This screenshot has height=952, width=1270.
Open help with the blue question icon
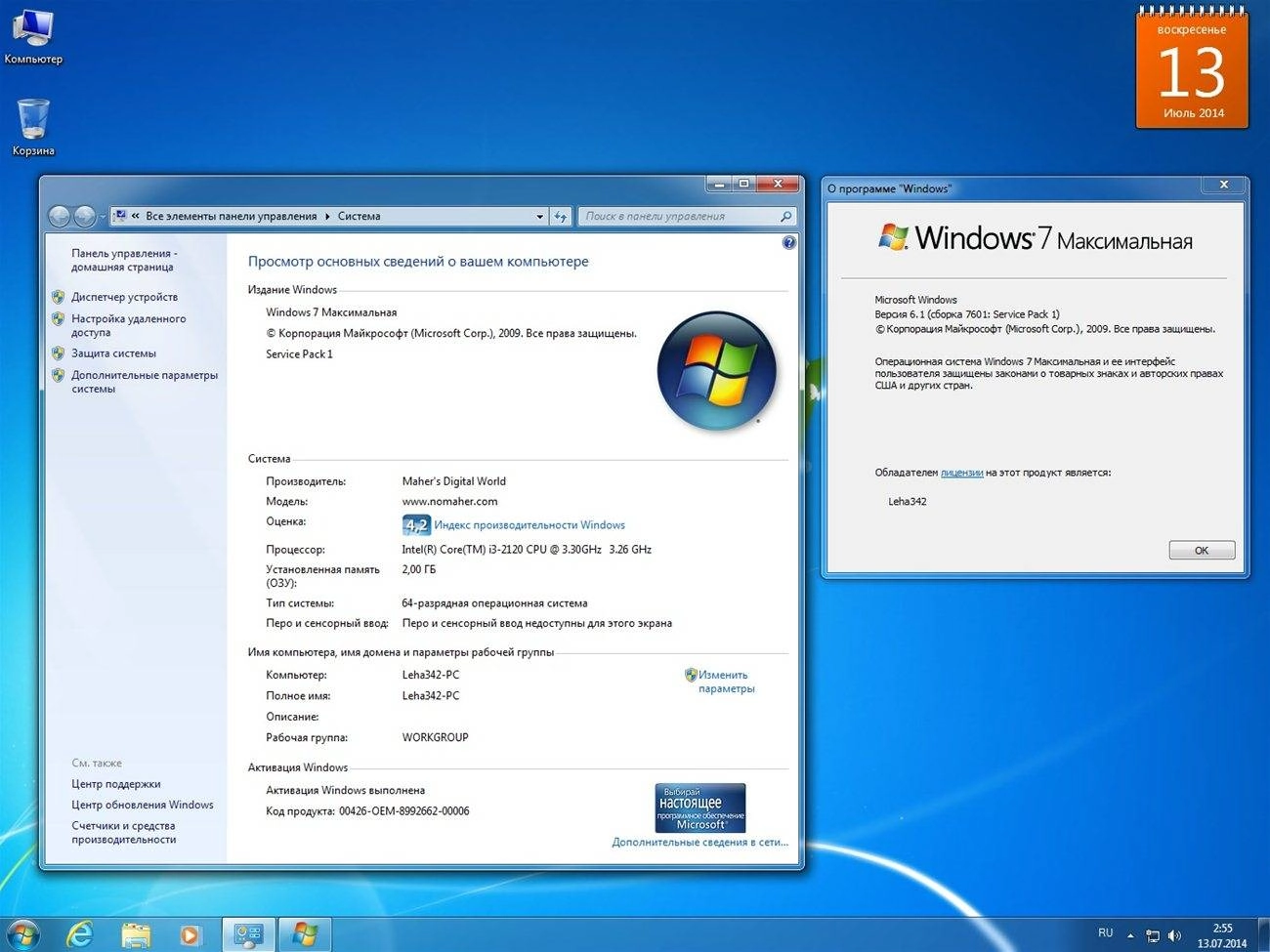(789, 243)
